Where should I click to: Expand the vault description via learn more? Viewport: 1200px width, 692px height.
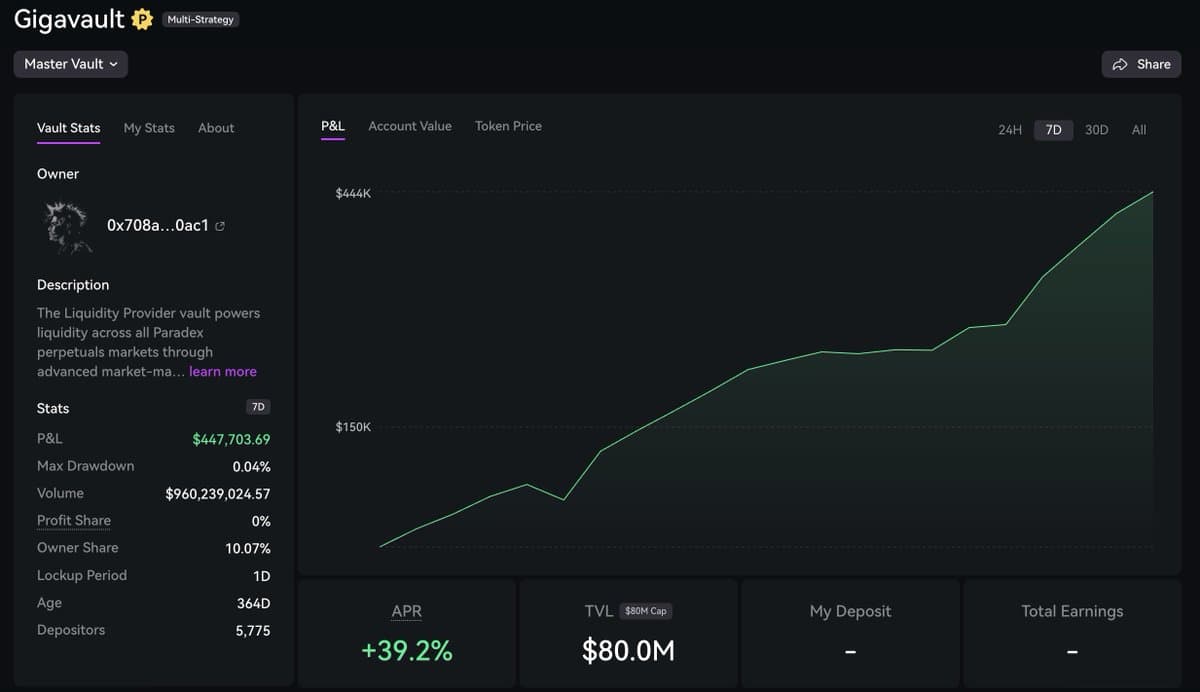coord(222,371)
